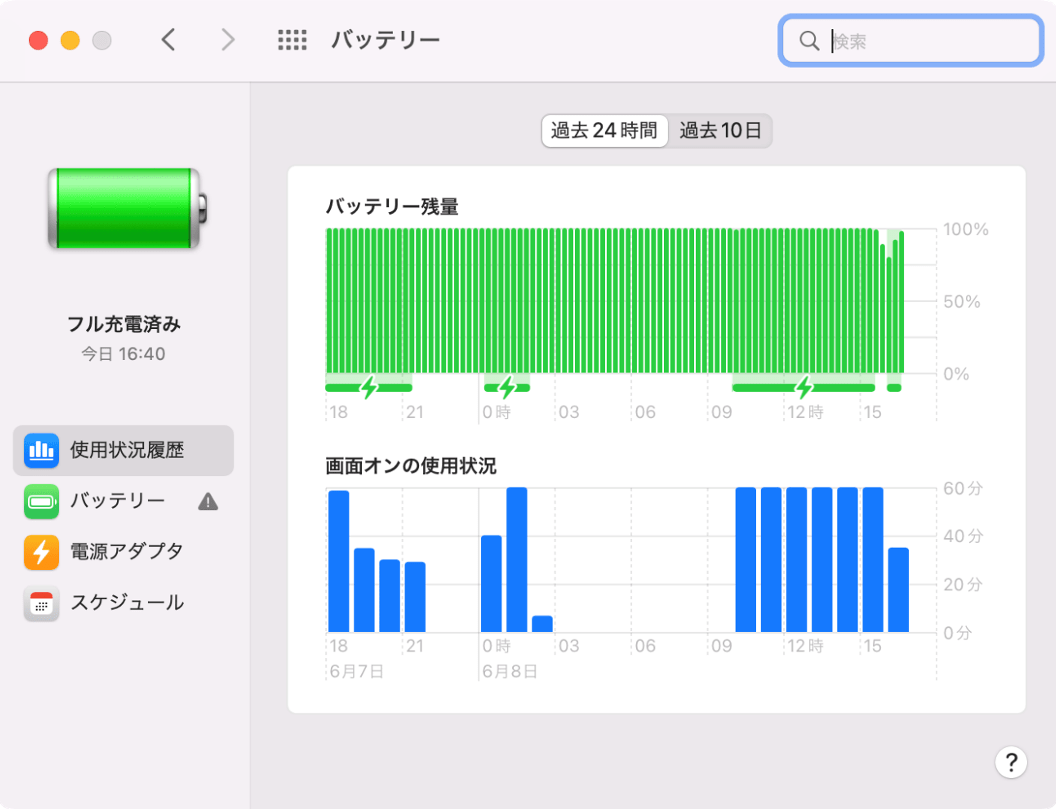Click the 画面オンの使用状況 chart heading
This screenshot has height=809, width=1056.
click(x=411, y=465)
